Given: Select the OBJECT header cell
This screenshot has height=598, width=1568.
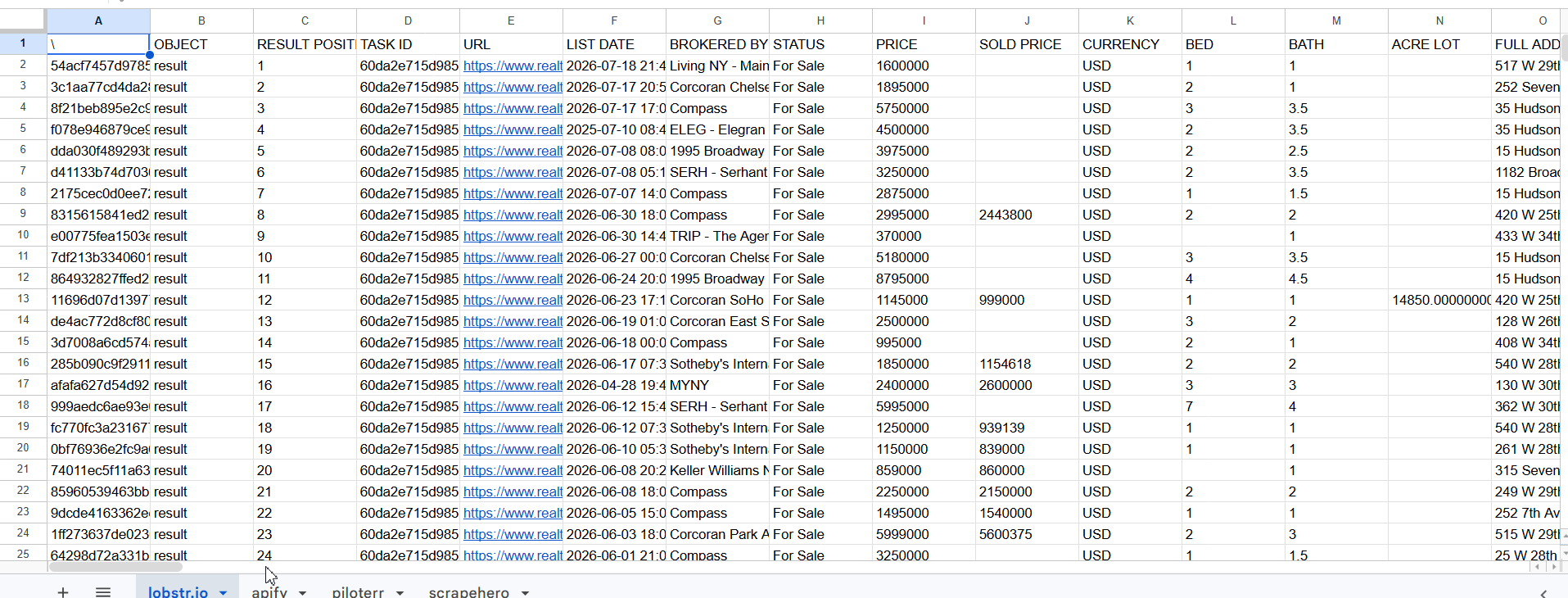Looking at the screenshot, I should coord(201,44).
